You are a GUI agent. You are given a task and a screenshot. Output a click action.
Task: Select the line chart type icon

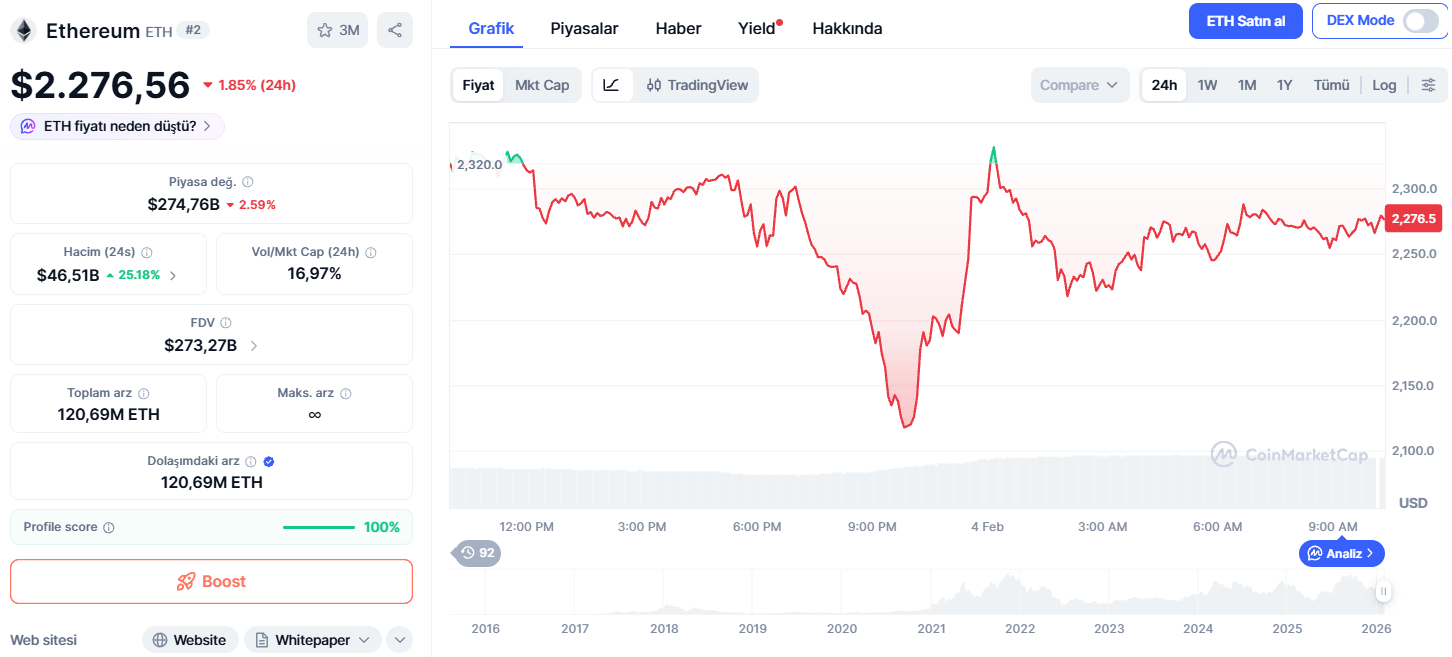point(611,85)
